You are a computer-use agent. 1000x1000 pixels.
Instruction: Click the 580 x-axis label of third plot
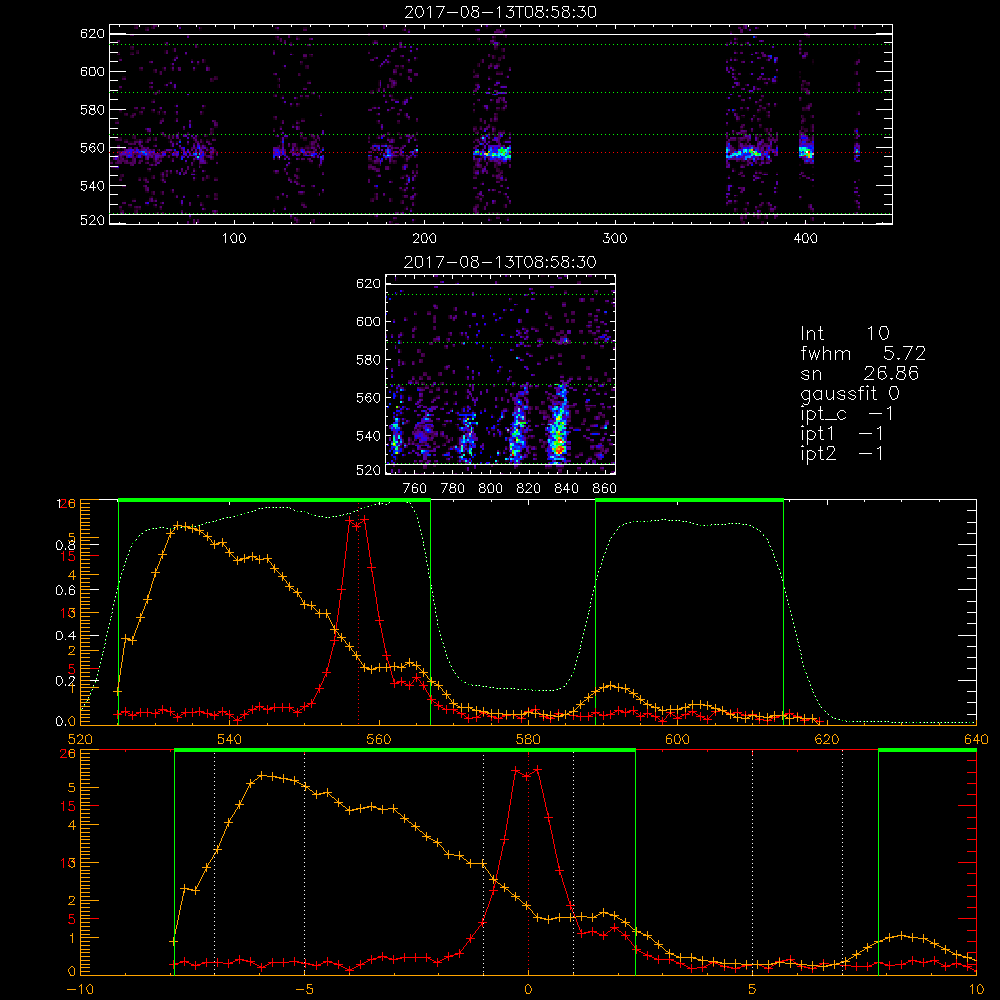click(x=528, y=740)
